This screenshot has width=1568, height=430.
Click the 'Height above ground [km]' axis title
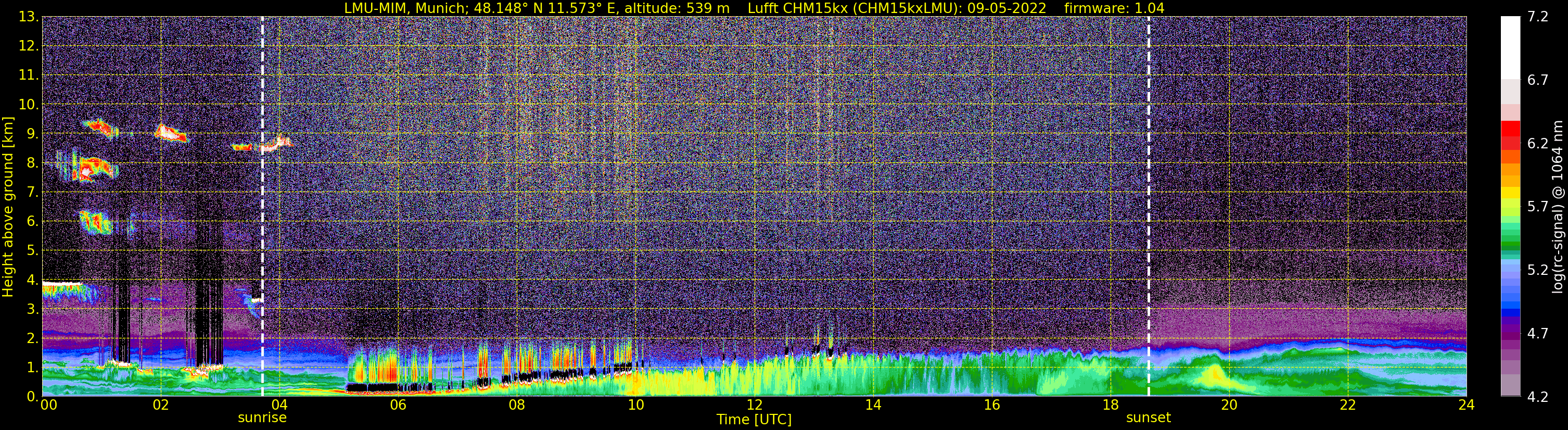coord(8,207)
